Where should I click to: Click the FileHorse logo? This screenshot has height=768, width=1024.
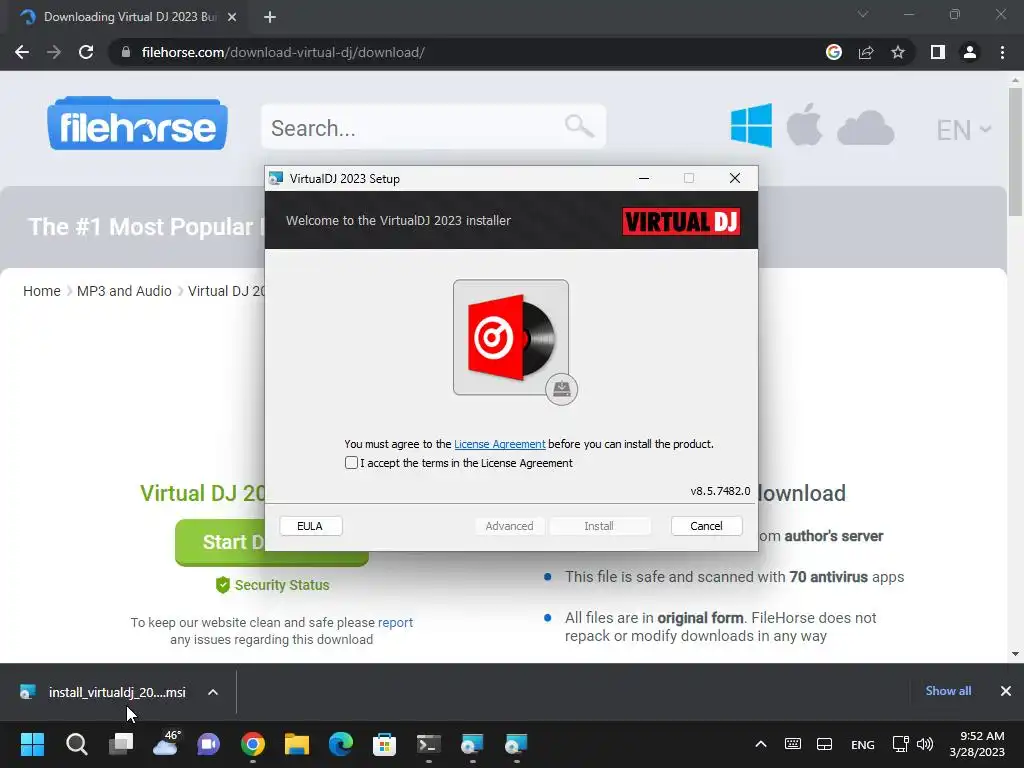138,124
